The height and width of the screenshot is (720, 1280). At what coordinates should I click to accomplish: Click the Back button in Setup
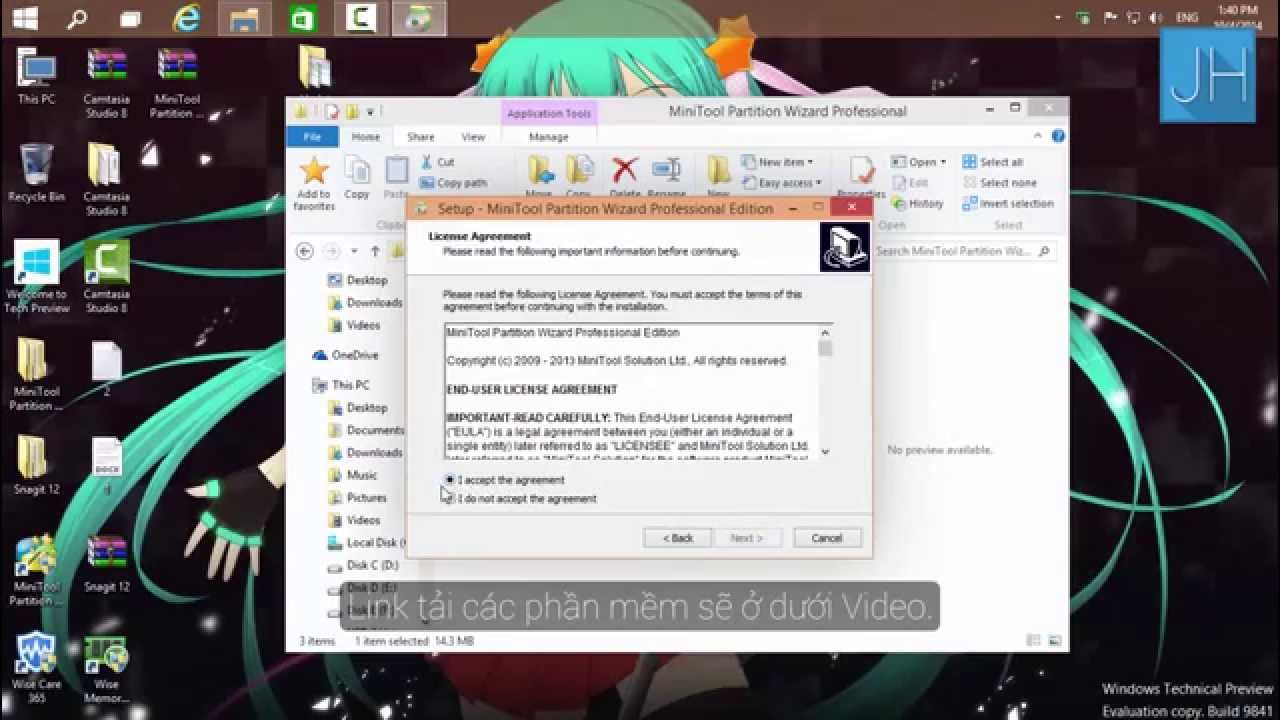point(677,538)
